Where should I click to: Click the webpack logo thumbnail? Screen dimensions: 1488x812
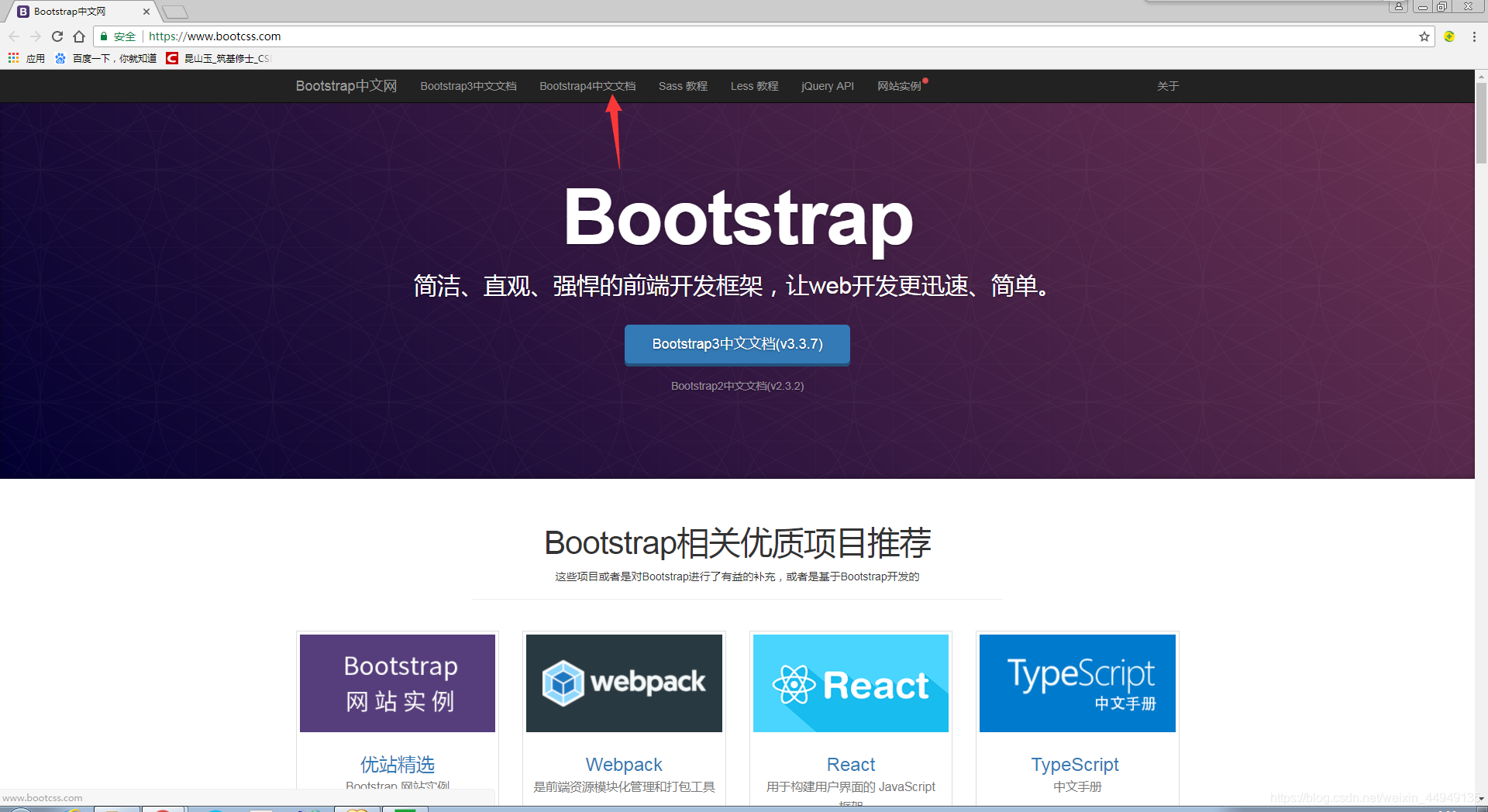pyautogui.click(x=623, y=683)
